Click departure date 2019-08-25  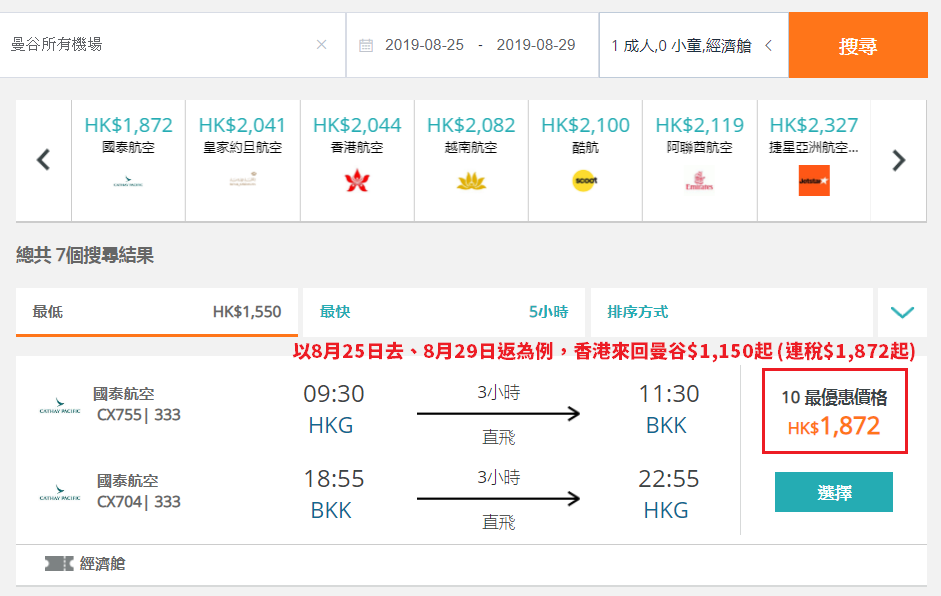(424, 45)
